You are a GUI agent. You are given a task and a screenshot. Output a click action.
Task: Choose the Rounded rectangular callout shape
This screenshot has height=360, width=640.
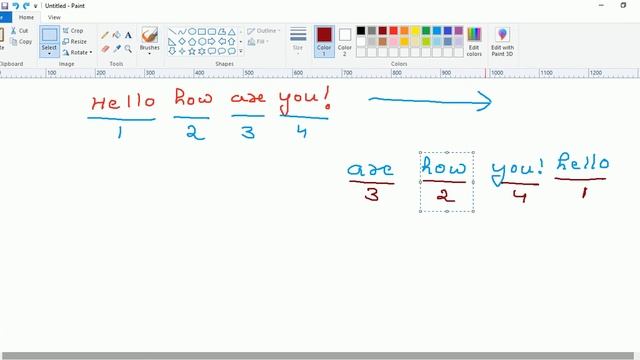212,51
